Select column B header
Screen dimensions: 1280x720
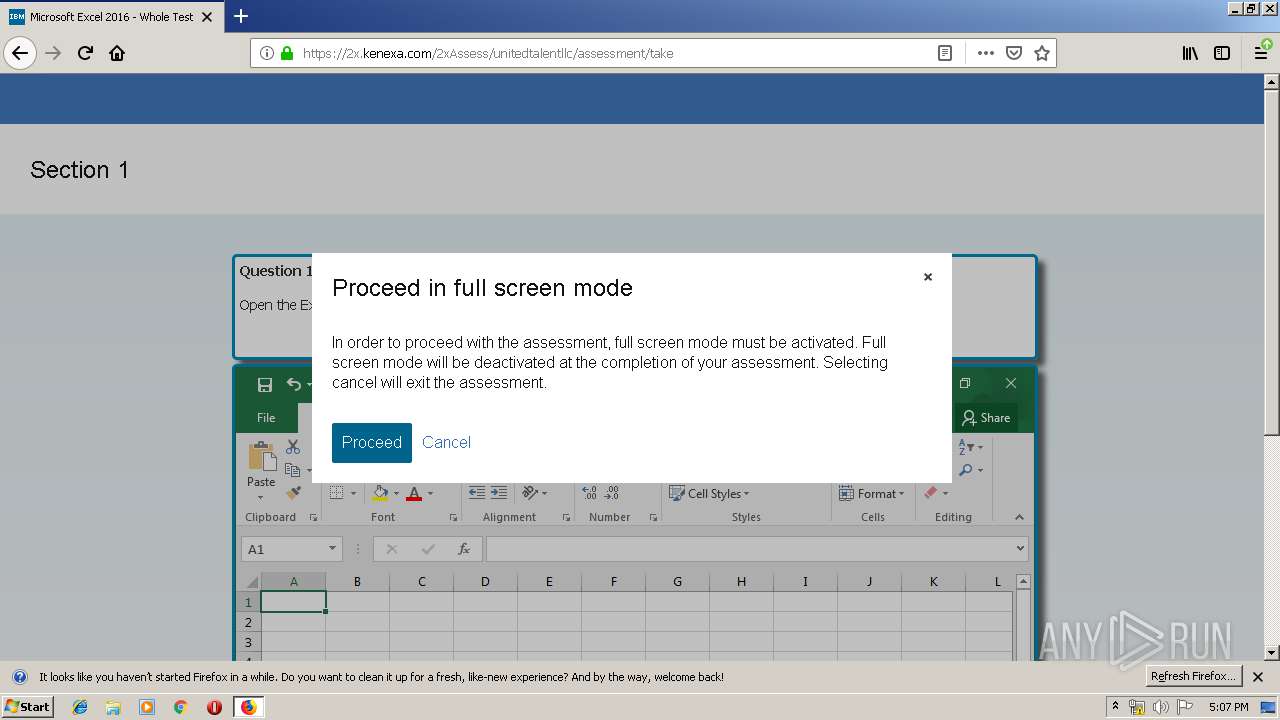[357, 581]
